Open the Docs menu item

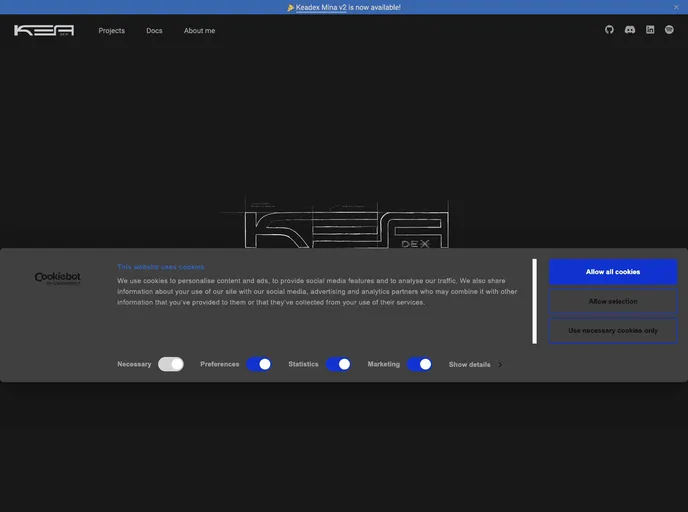pyautogui.click(x=154, y=31)
